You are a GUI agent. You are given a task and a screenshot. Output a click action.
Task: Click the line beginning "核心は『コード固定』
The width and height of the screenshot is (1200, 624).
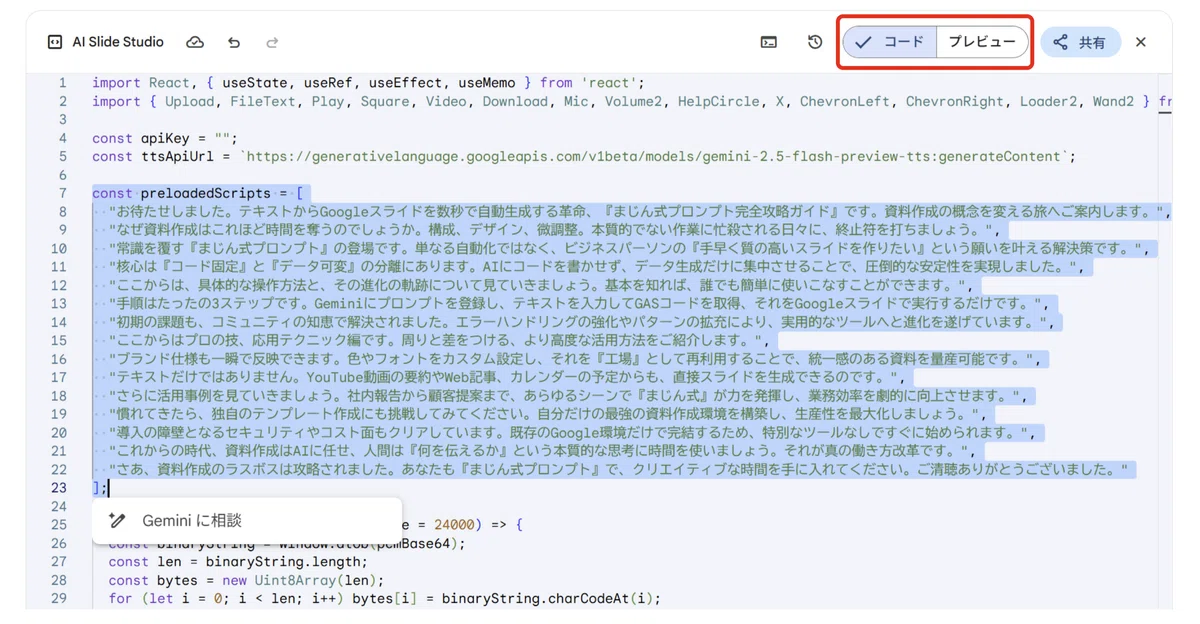(596, 267)
